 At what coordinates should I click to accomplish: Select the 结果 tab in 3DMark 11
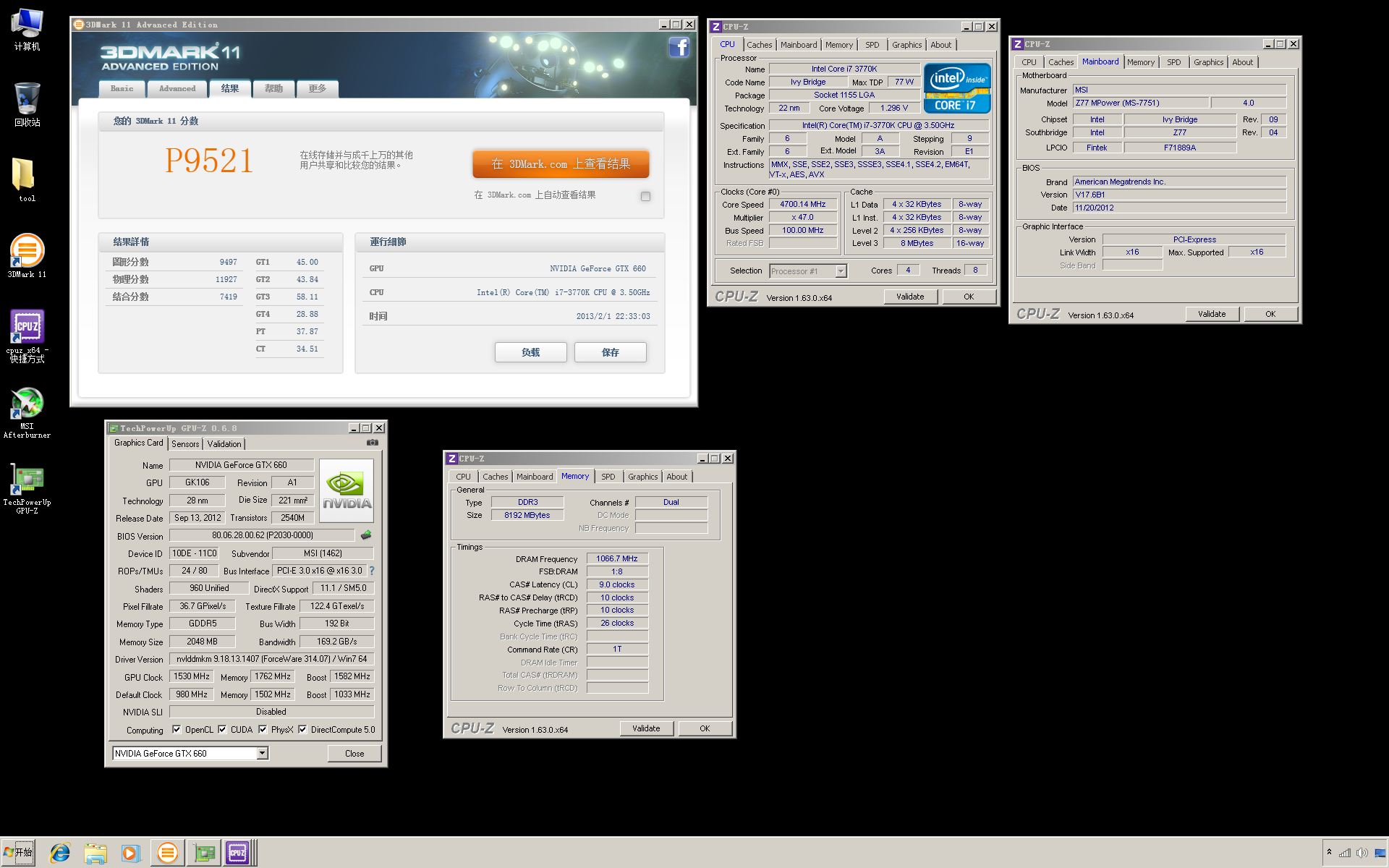(230, 88)
